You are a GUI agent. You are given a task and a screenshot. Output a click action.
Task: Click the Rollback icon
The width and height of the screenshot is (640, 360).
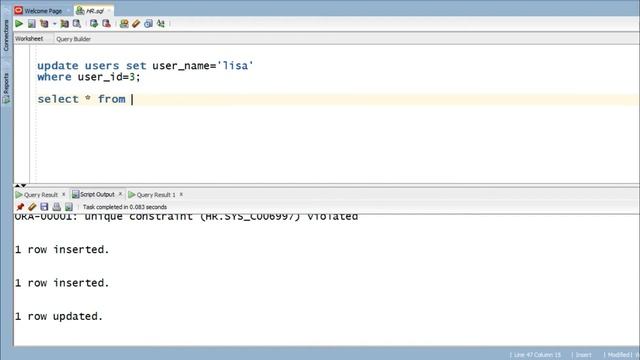[107, 24]
